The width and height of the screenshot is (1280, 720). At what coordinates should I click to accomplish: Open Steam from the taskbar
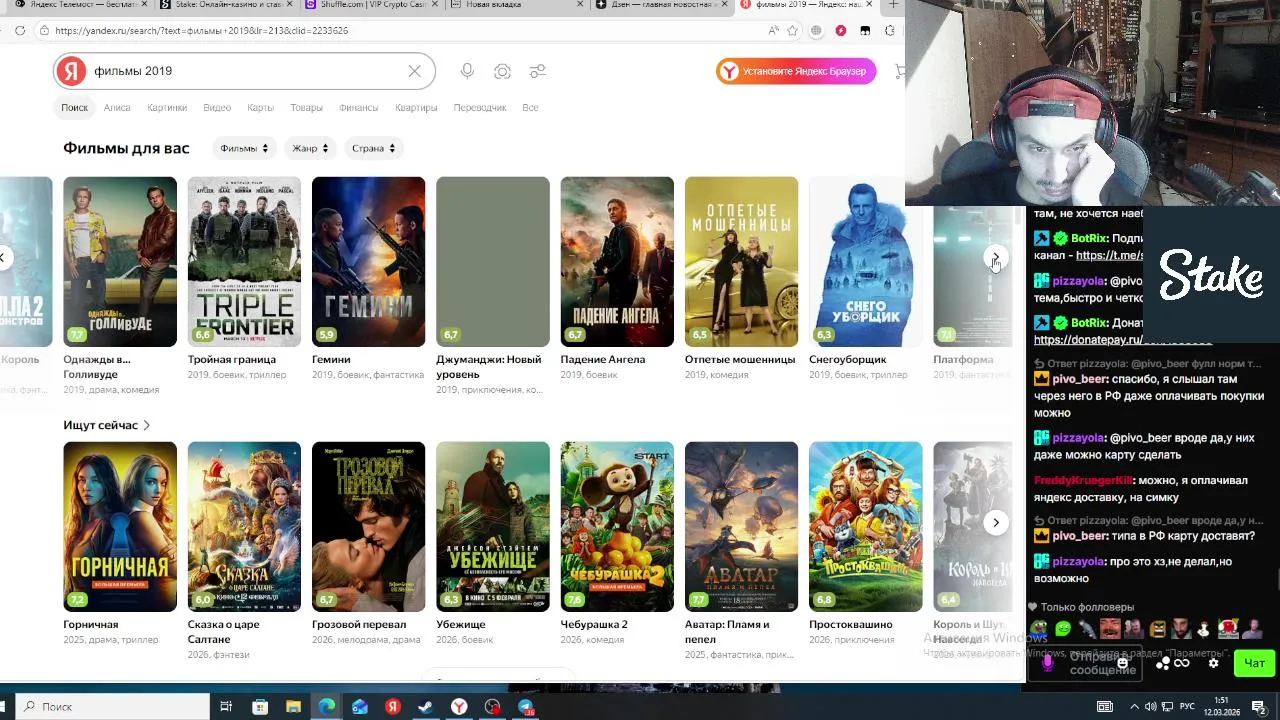click(x=425, y=707)
